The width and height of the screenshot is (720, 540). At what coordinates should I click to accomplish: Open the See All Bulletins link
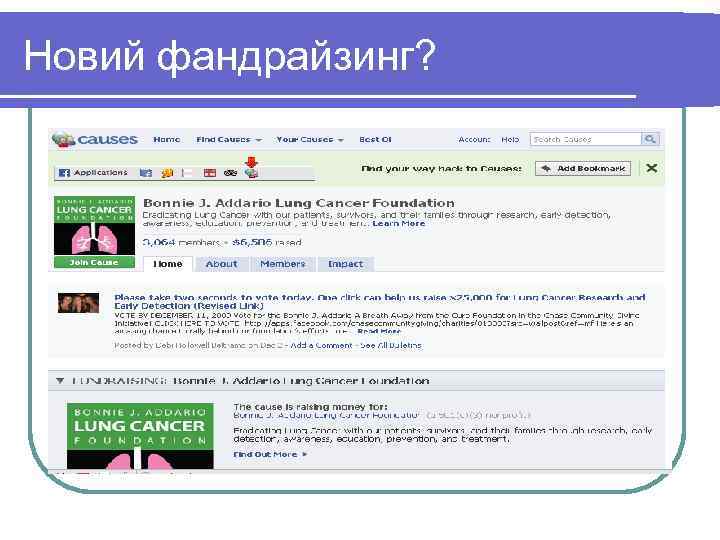click(x=391, y=345)
